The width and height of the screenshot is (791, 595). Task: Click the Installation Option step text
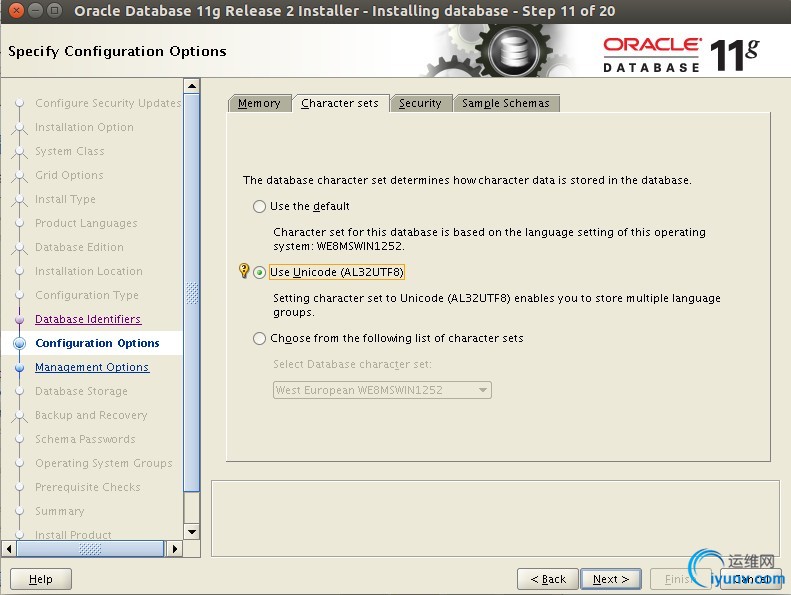tap(84, 127)
